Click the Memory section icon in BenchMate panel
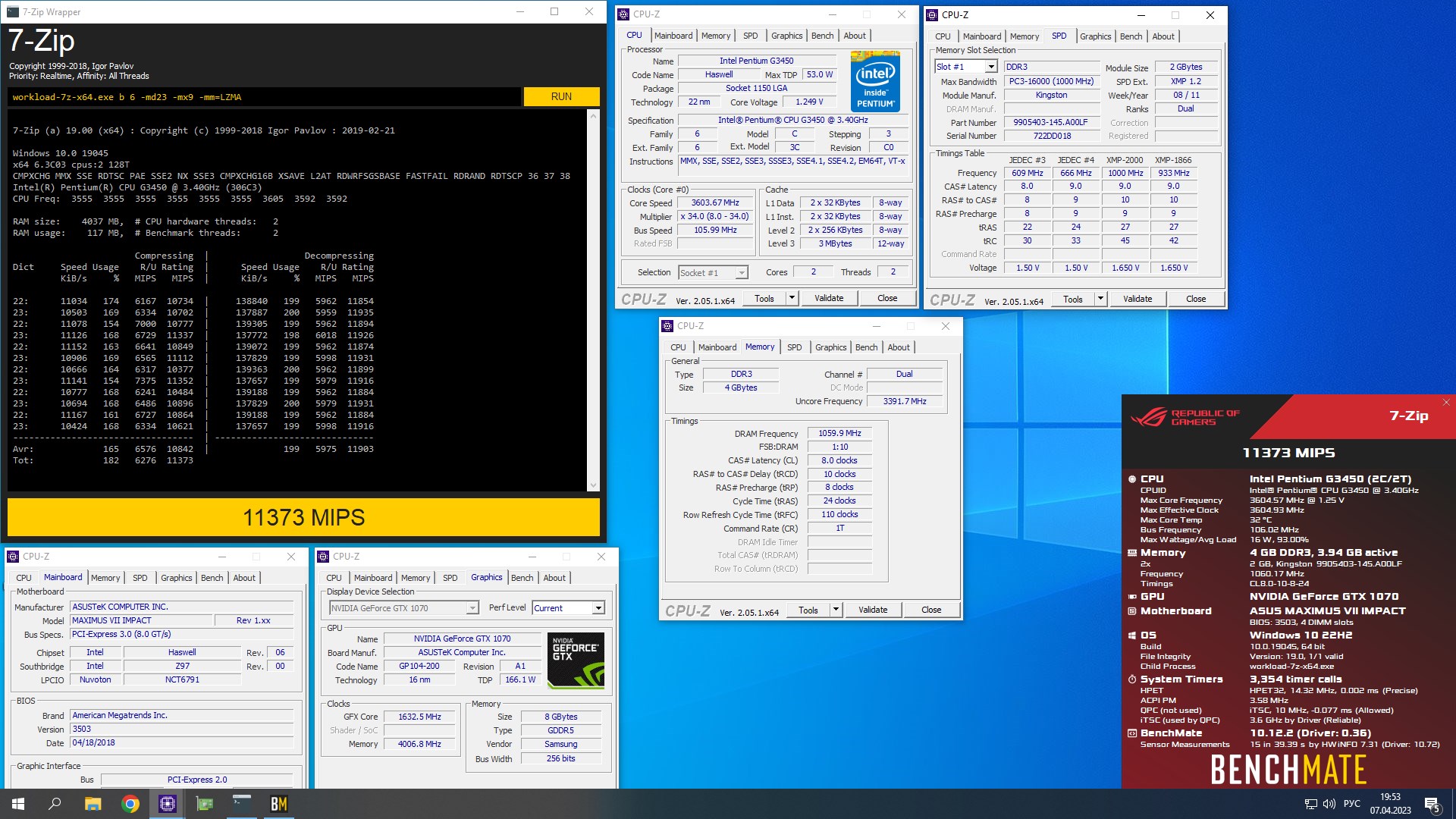1456x819 pixels. click(1131, 553)
